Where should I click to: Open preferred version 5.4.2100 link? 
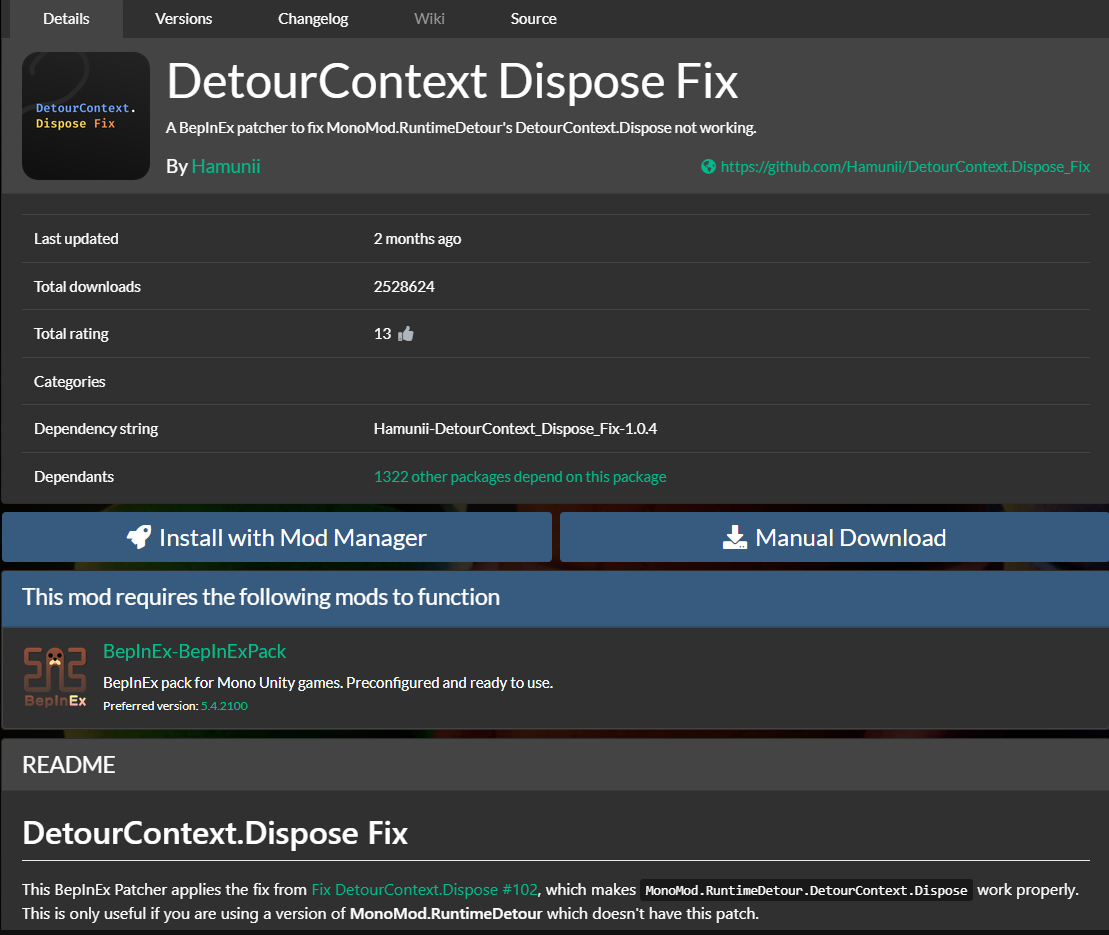pyautogui.click(x=224, y=706)
